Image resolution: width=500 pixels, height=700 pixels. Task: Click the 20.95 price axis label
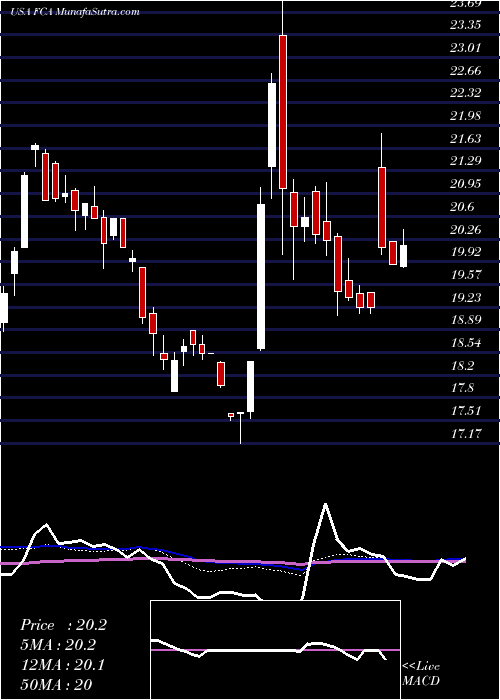[465, 183]
